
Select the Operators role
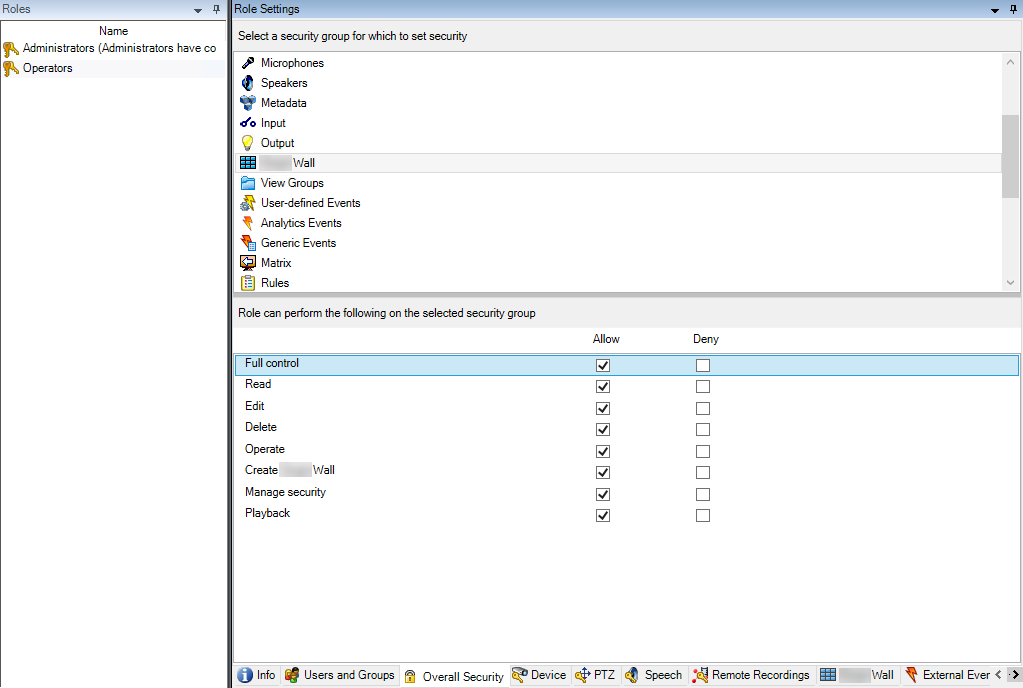tap(48, 69)
